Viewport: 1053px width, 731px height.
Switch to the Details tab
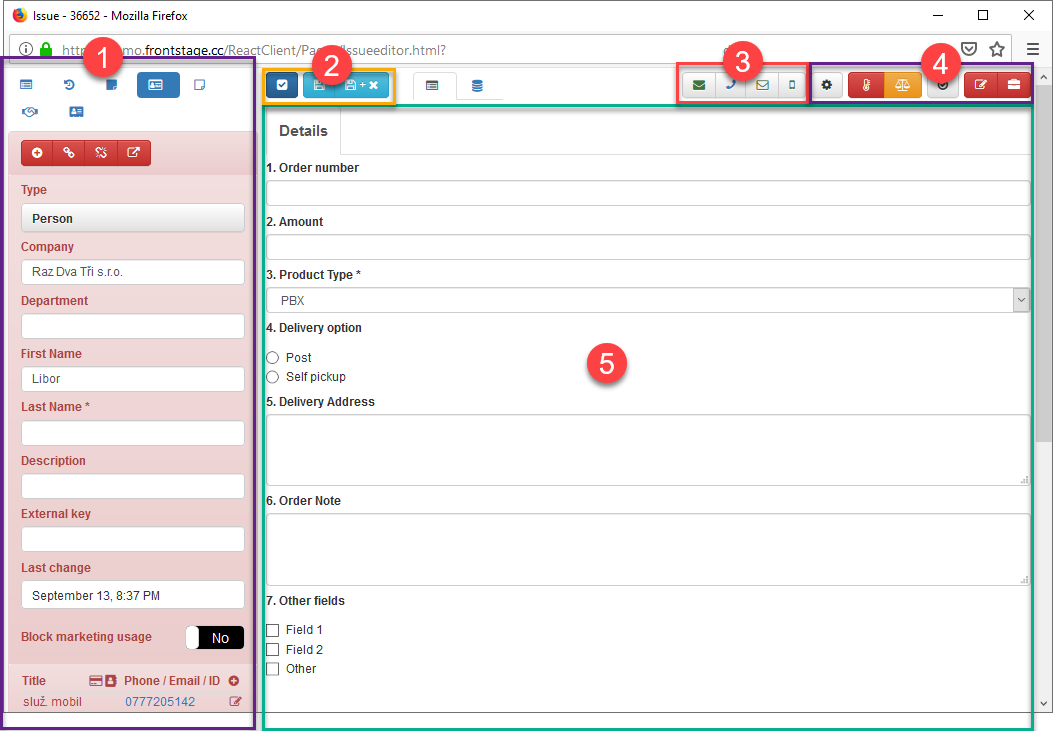(x=304, y=131)
